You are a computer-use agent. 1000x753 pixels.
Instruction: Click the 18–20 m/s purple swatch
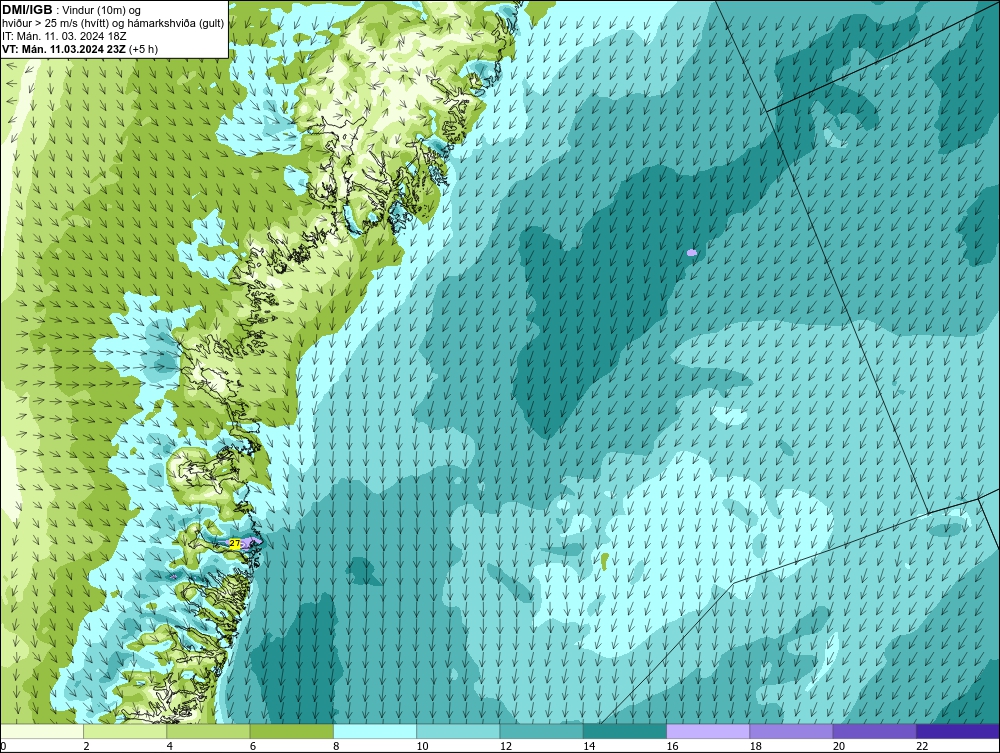(791, 731)
